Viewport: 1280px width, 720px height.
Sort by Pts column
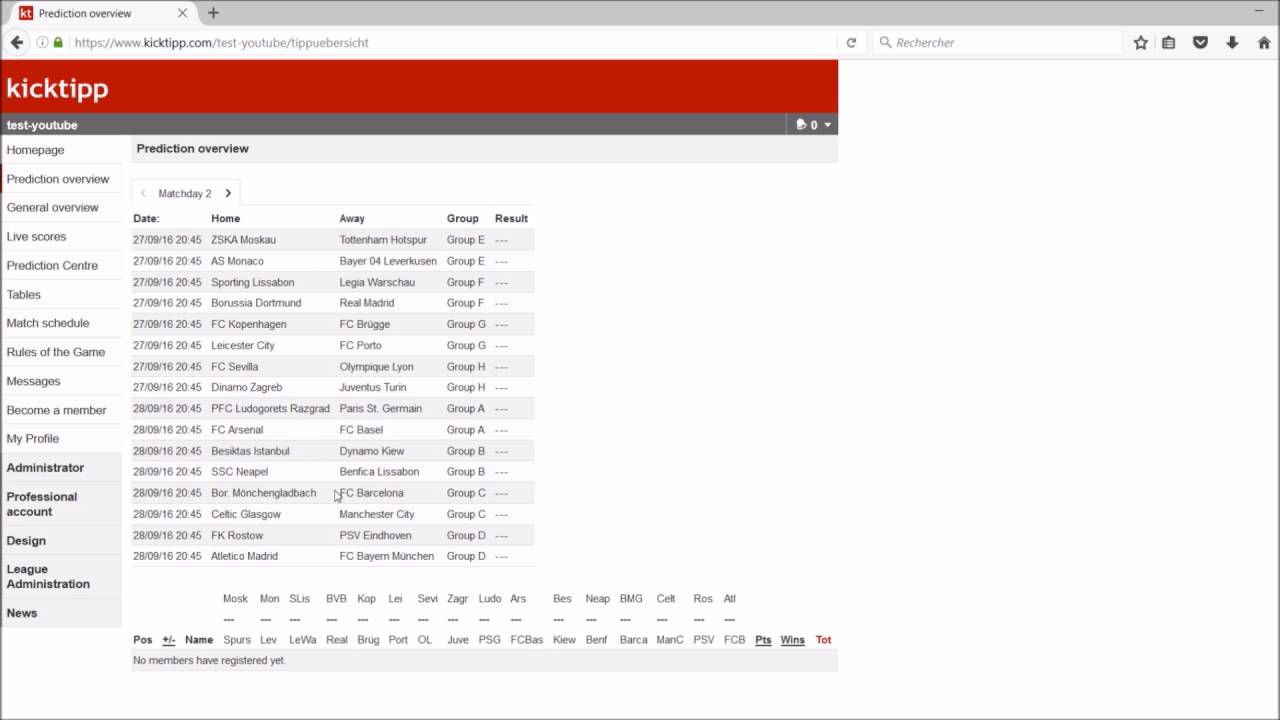(763, 640)
